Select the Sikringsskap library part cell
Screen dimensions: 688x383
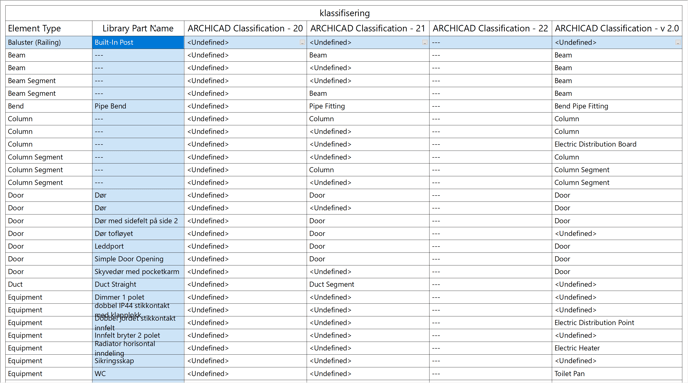138,361
